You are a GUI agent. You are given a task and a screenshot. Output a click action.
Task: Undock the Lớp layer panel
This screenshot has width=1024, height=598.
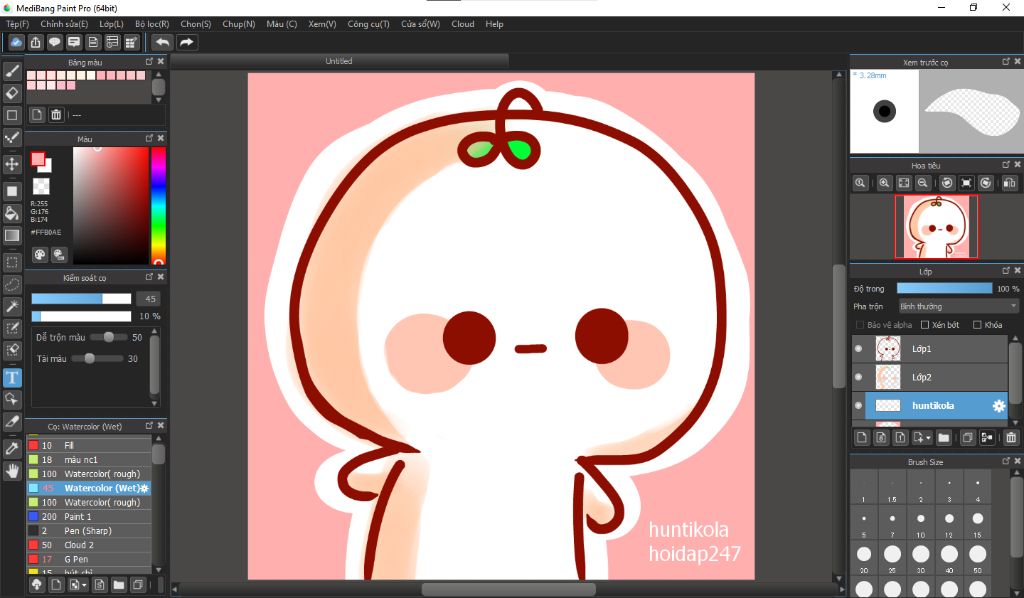1006,271
